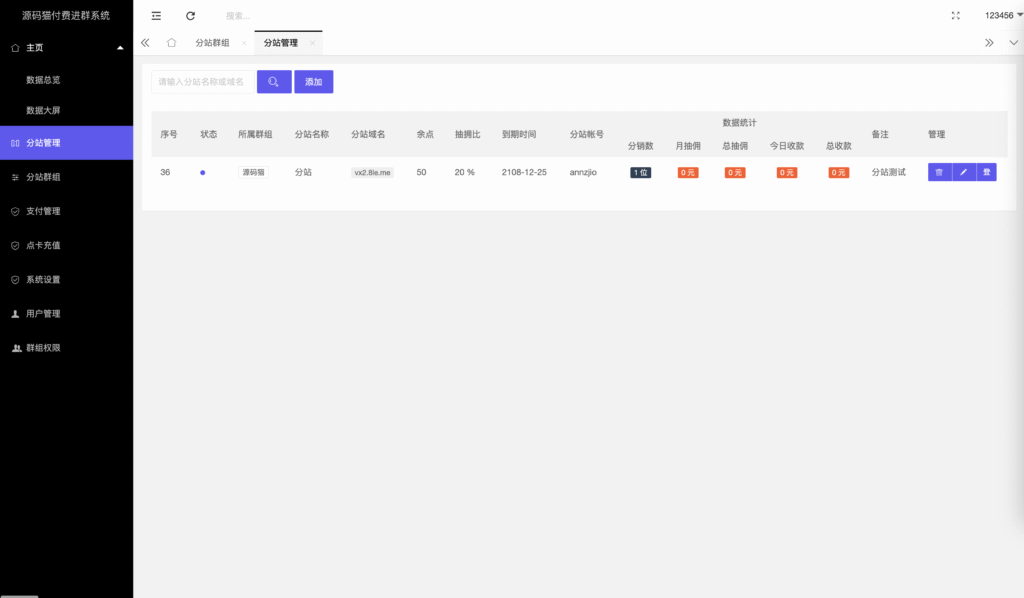Open 支付管理 in the sidebar
1024x598 pixels.
(43, 211)
